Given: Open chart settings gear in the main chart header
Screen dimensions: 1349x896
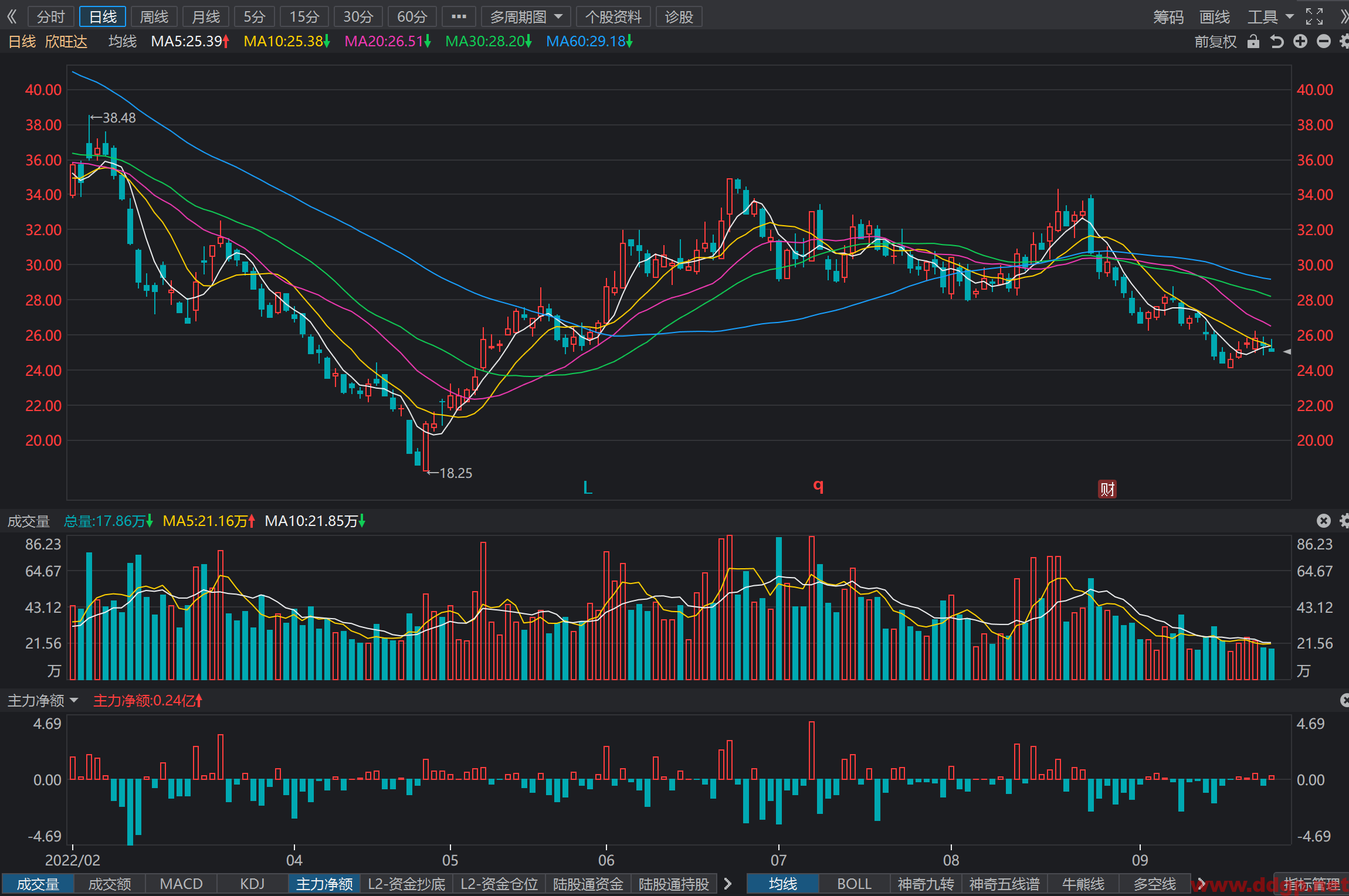Looking at the screenshot, I should pyautogui.click(x=1344, y=42).
